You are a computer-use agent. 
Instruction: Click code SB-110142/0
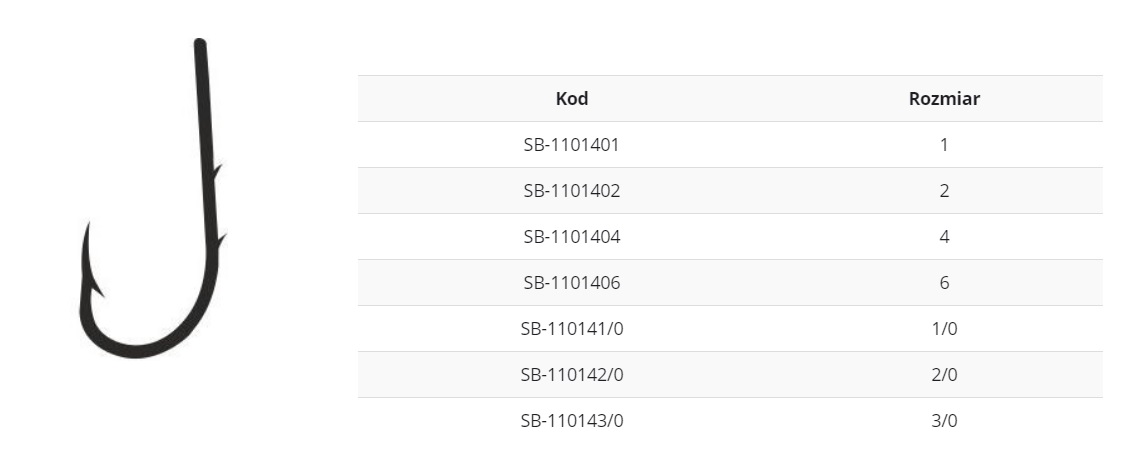tap(572, 375)
